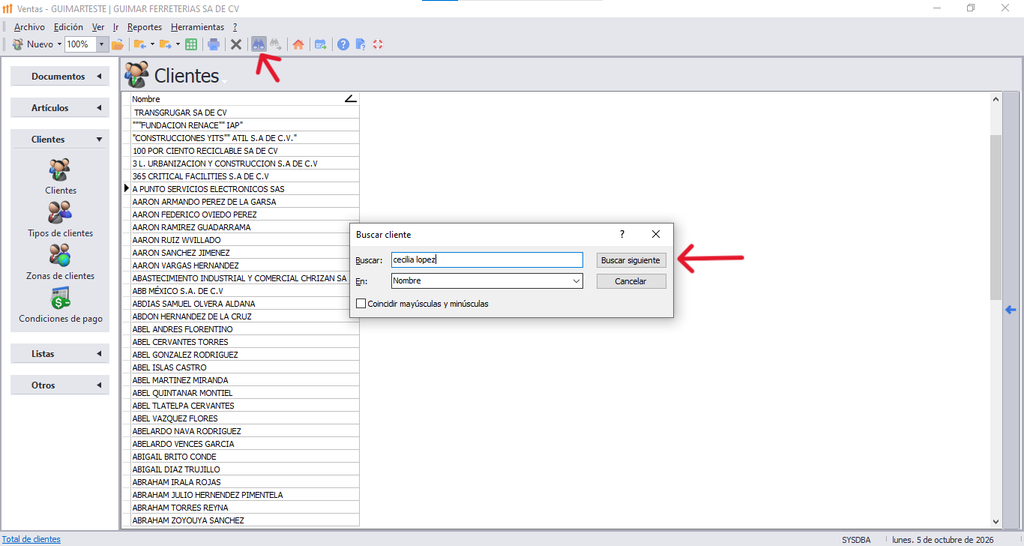Toggle Coincidir mayúsculas y minúsculas checkbox

pyautogui.click(x=360, y=304)
